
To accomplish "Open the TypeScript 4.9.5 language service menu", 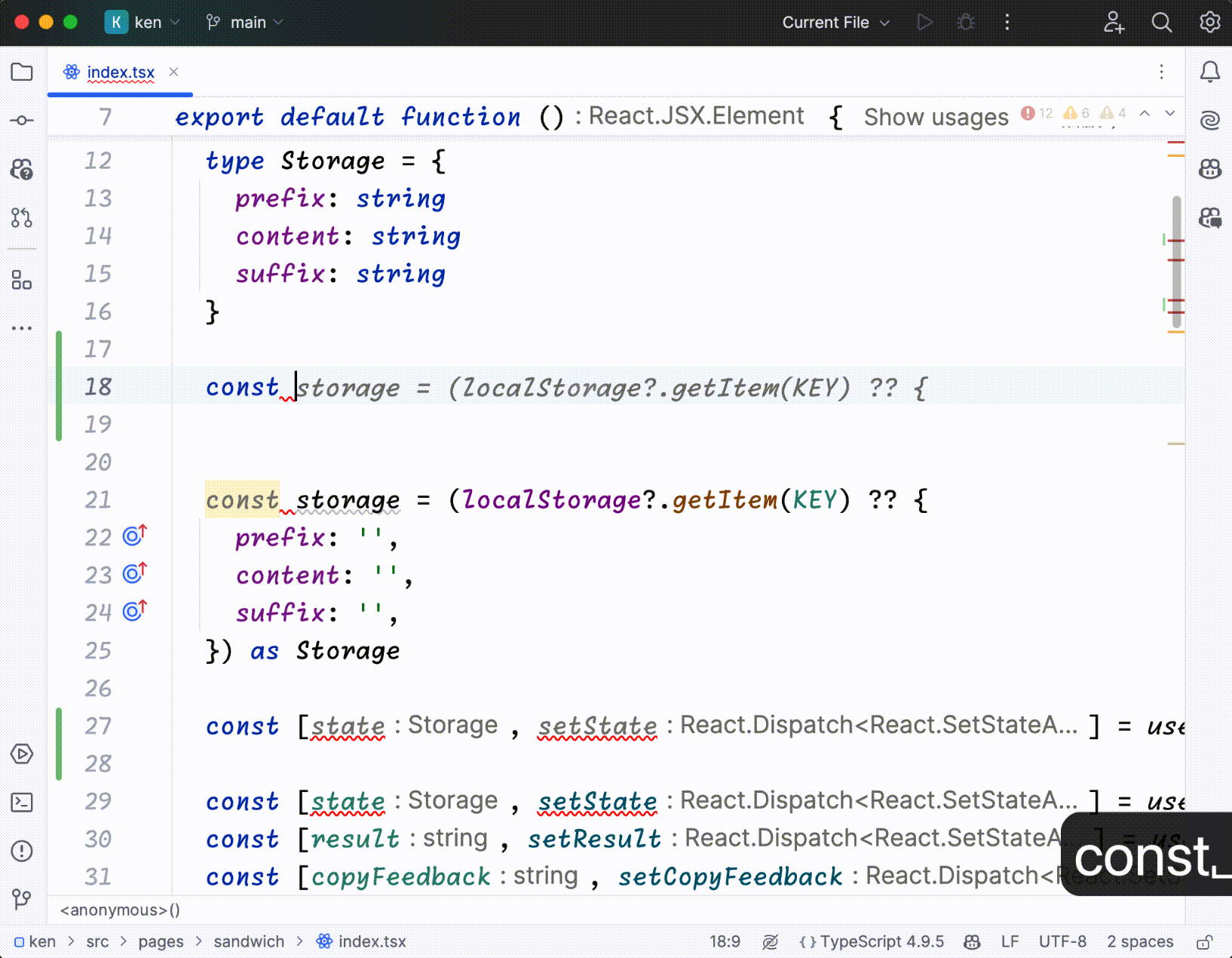I will point(871,941).
